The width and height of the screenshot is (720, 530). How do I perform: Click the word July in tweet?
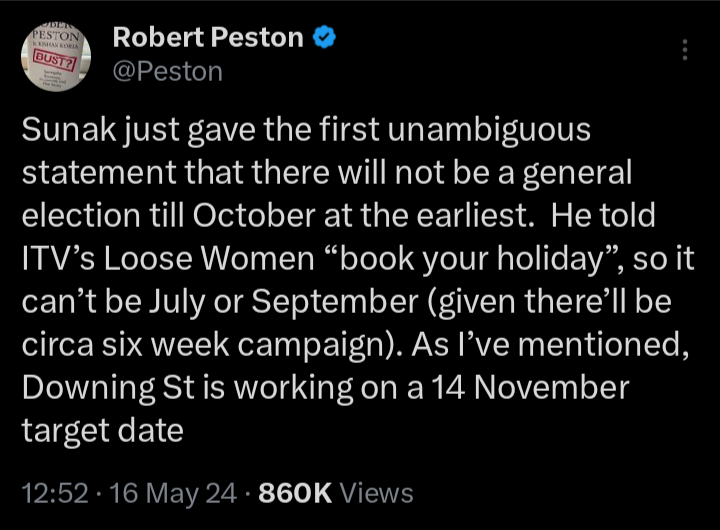click(177, 302)
